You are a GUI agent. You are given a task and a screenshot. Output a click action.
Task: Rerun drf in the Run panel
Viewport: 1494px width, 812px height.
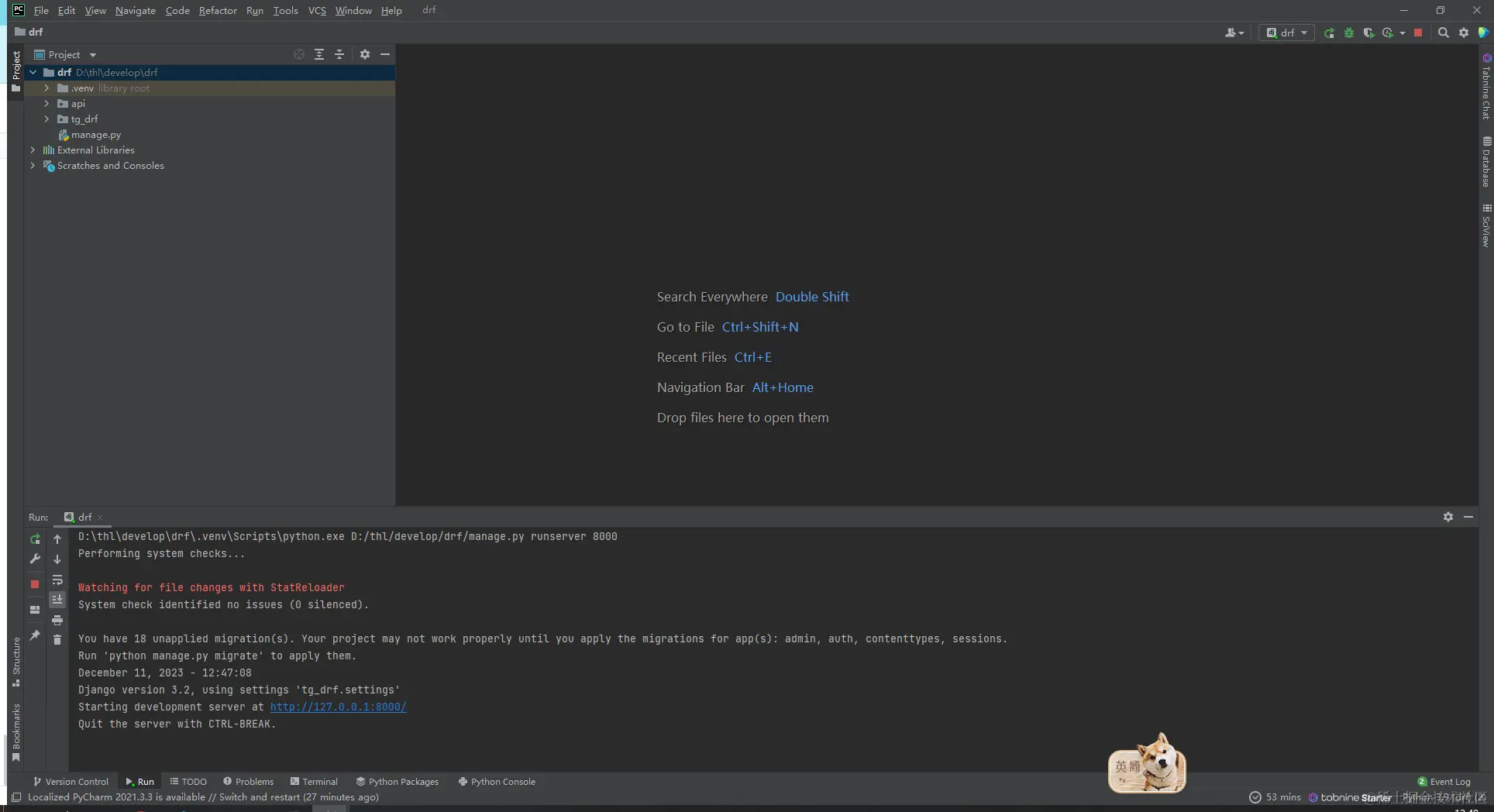pyautogui.click(x=35, y=538)
